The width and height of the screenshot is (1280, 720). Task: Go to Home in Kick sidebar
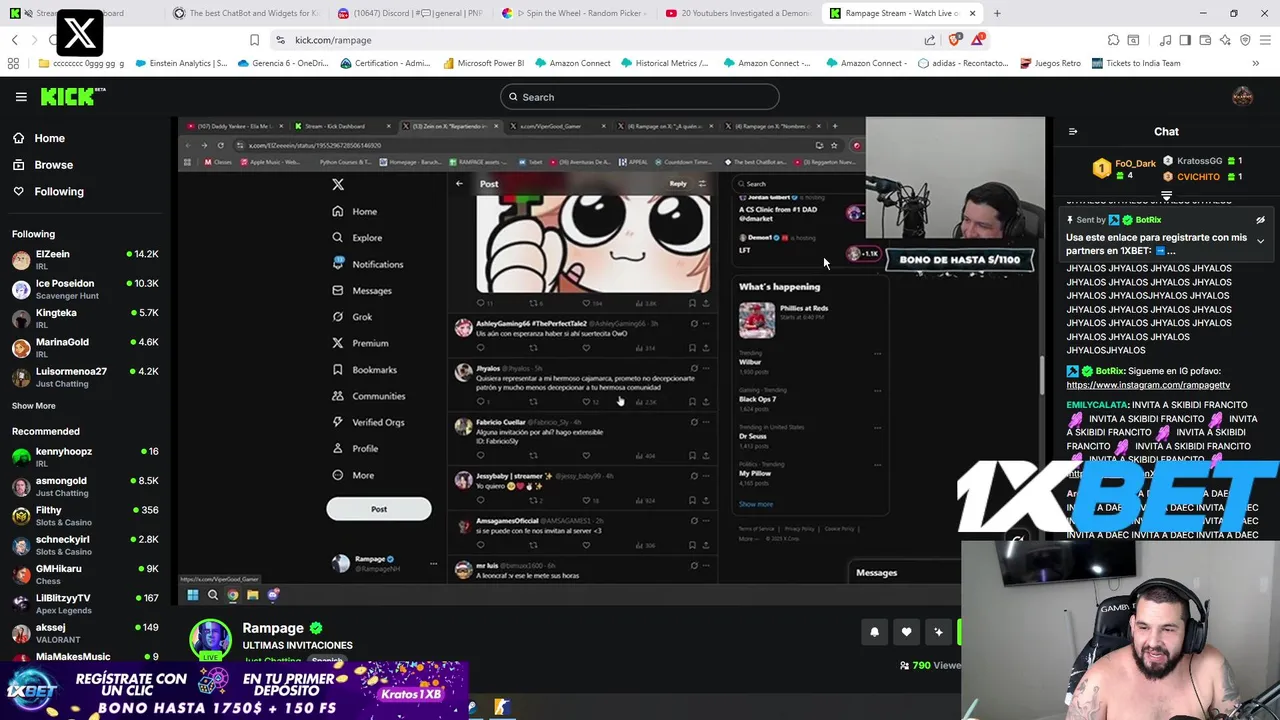click(38, 138)
